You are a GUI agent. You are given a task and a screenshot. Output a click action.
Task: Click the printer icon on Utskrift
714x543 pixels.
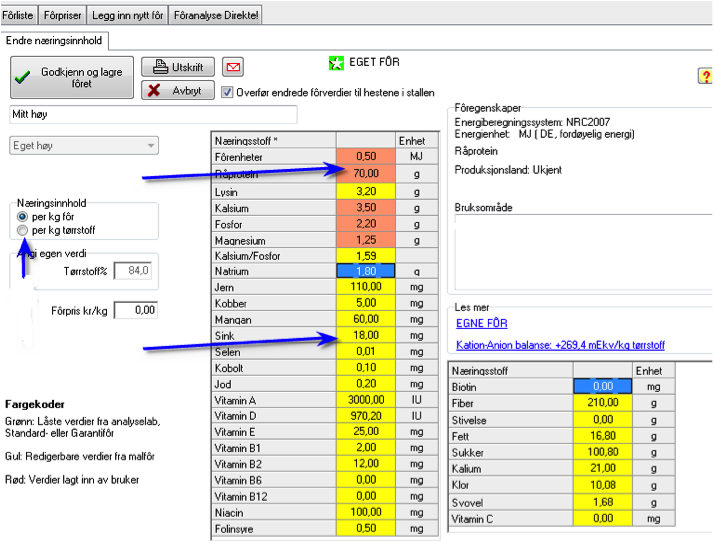(160, 67)
